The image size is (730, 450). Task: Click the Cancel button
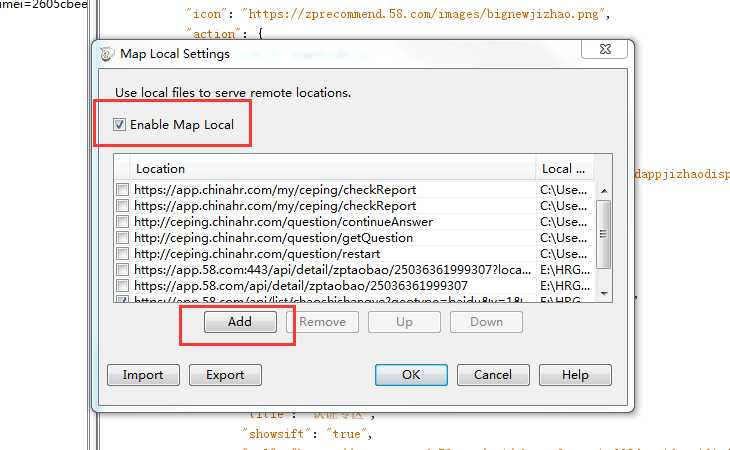[x=493, y=375]
